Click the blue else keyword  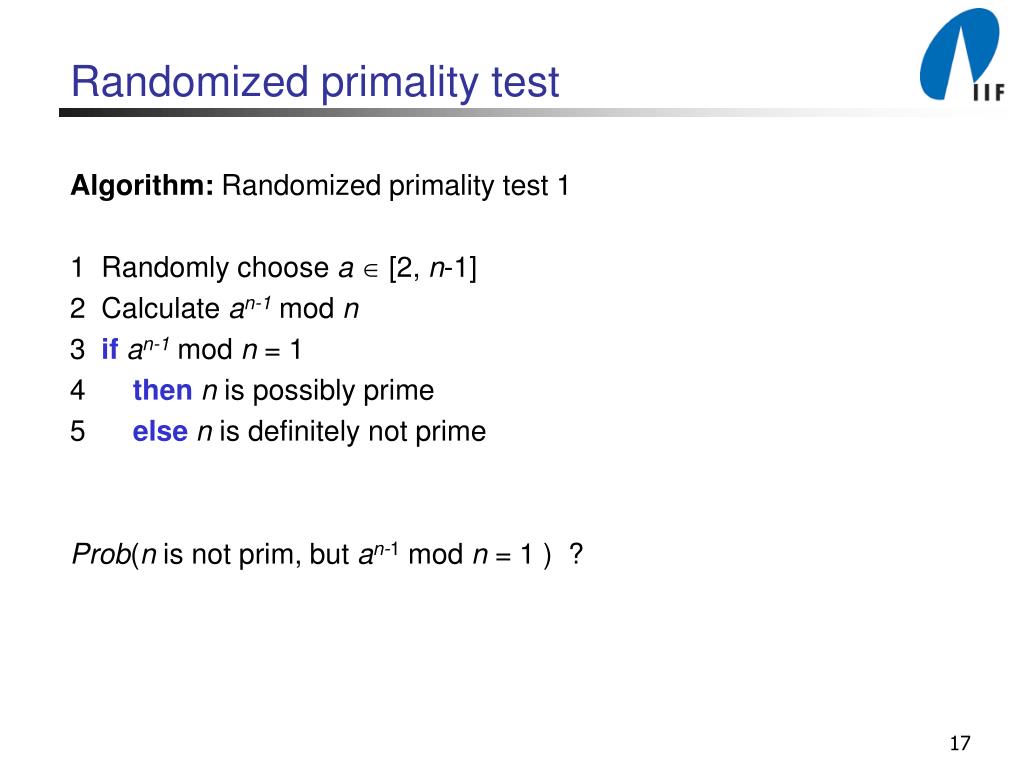pyautogui.click(x=160, y=432)
